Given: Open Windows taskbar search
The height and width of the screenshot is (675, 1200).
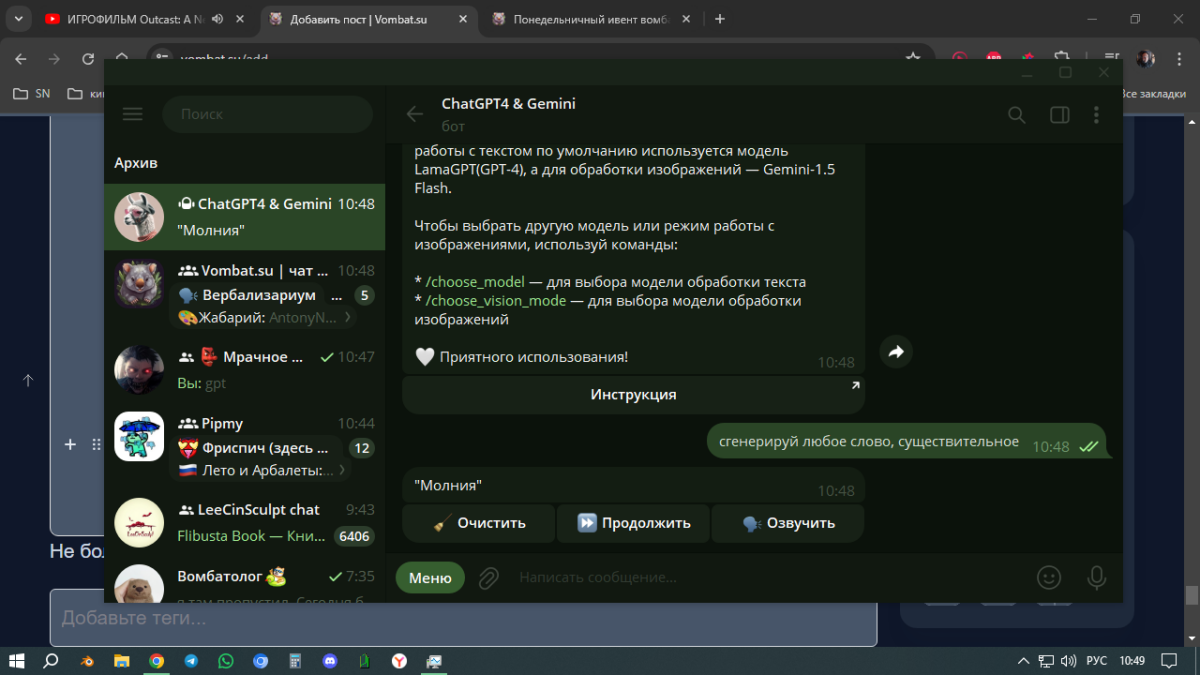Looking at the screenshot, I should [51, 661].
